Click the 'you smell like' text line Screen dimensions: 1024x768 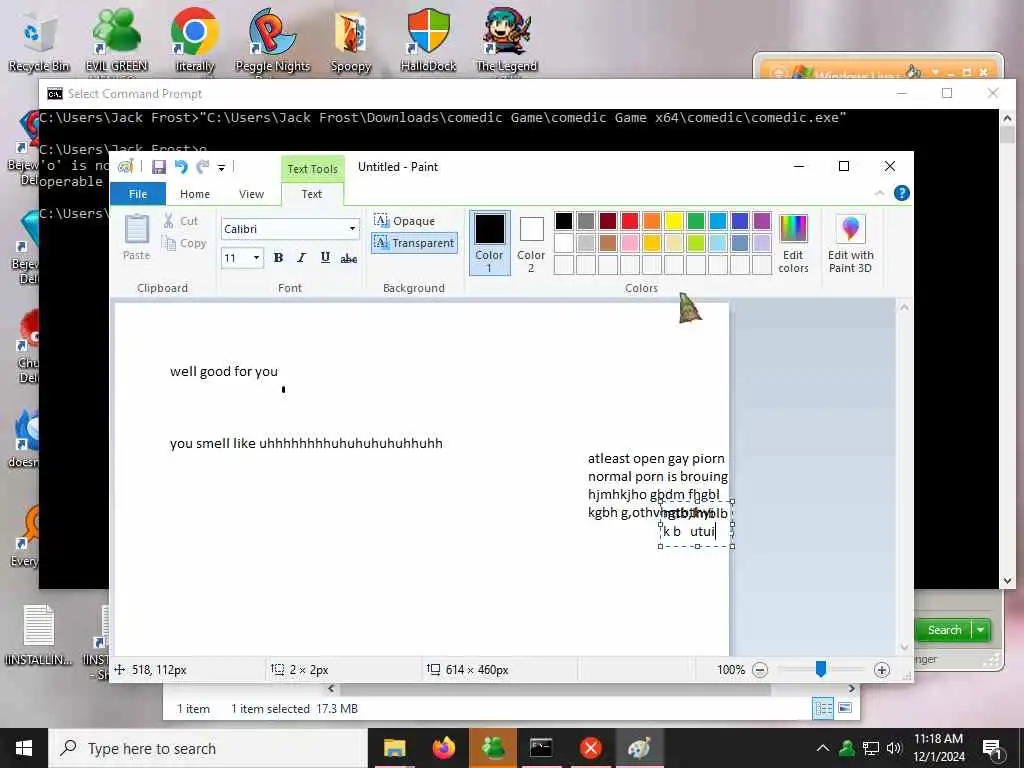tap(306, 443)
